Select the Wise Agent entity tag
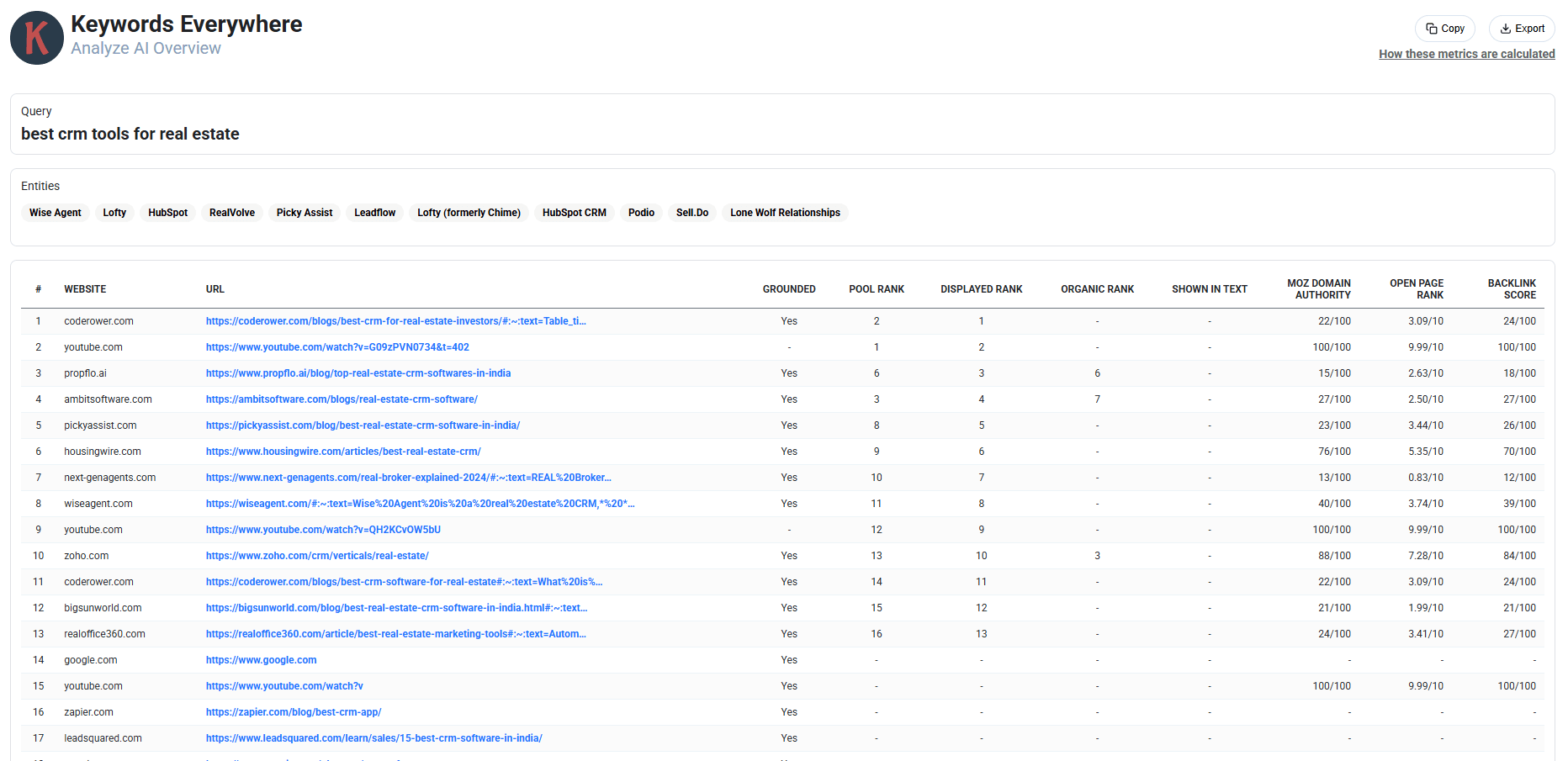 pos(56,213)
